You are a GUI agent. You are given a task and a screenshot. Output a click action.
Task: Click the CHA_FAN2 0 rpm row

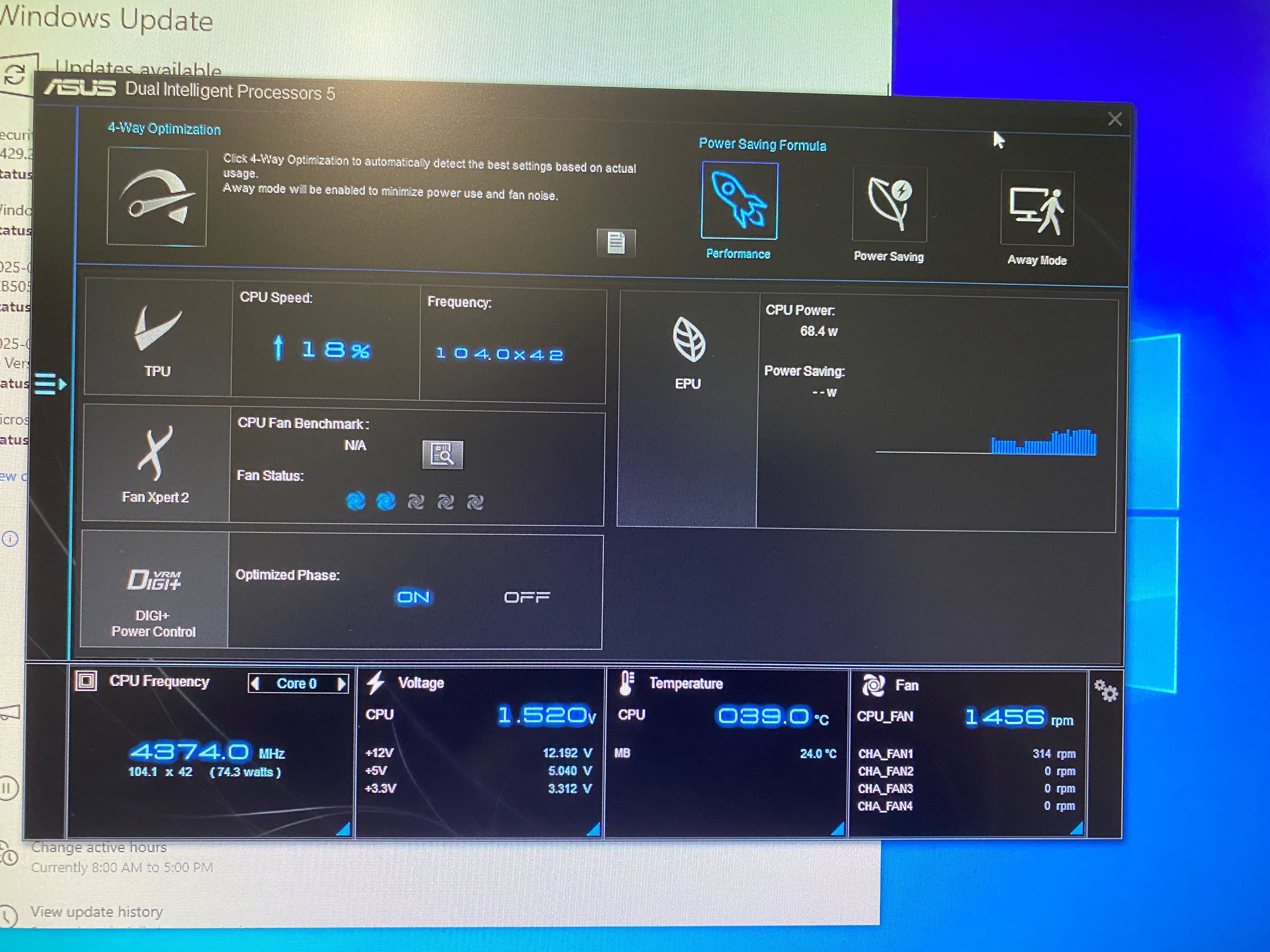click(x=967, y=771)
